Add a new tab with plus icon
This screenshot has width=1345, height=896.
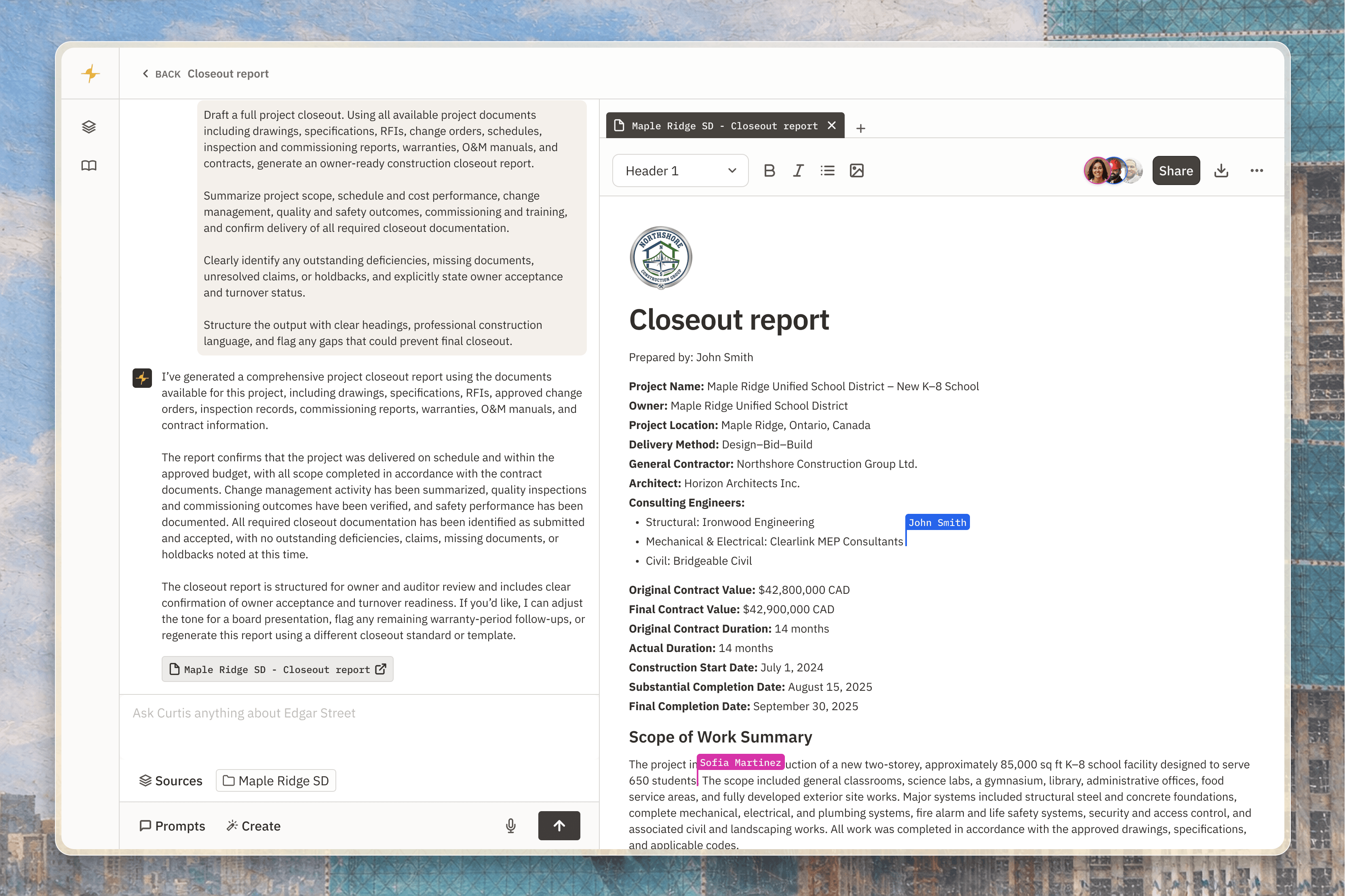pos(860,128)
